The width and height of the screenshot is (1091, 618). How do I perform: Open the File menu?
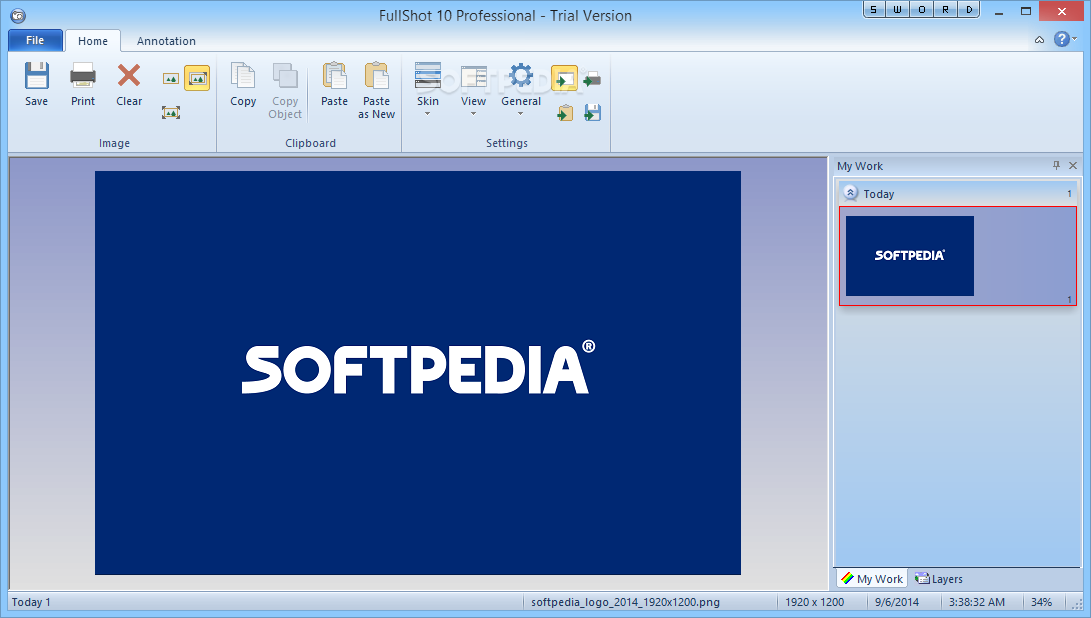point(35,40)
